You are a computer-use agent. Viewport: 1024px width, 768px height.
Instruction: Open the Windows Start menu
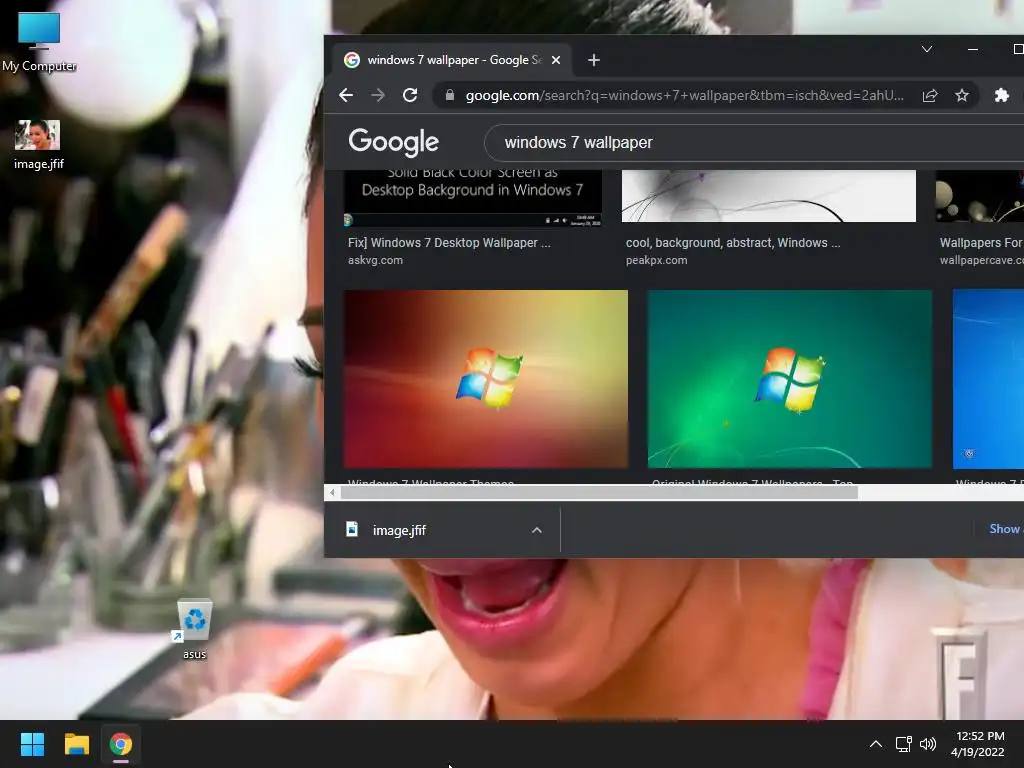pos(32,744)
